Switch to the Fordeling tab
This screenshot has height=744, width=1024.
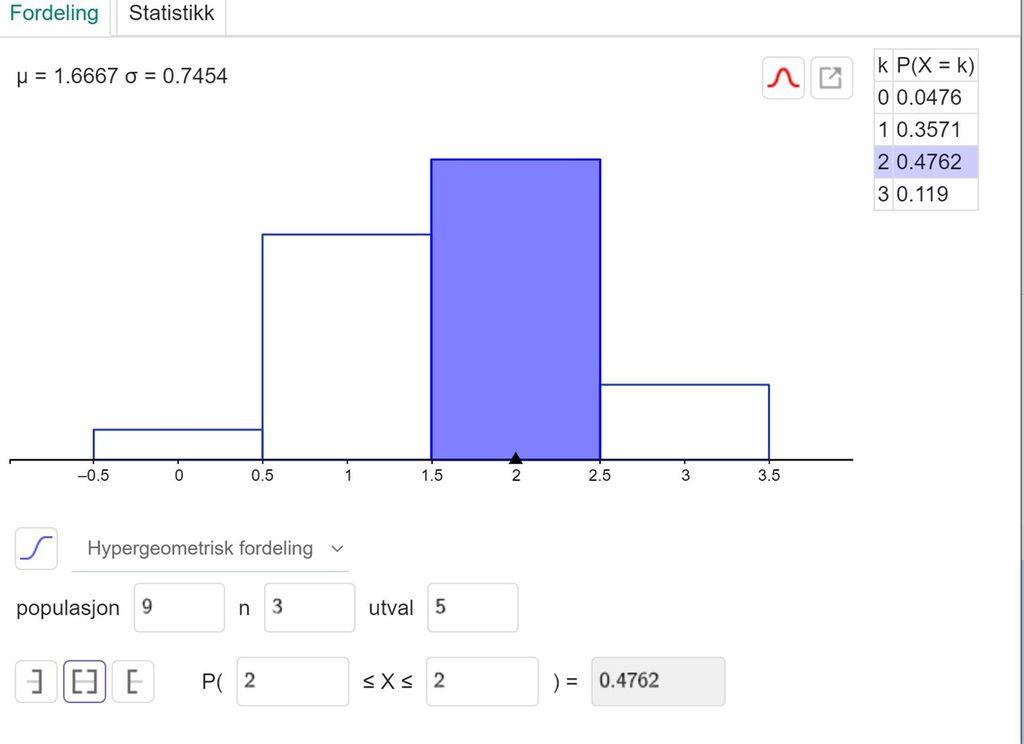pyautogui.click(x=54, y=14)
